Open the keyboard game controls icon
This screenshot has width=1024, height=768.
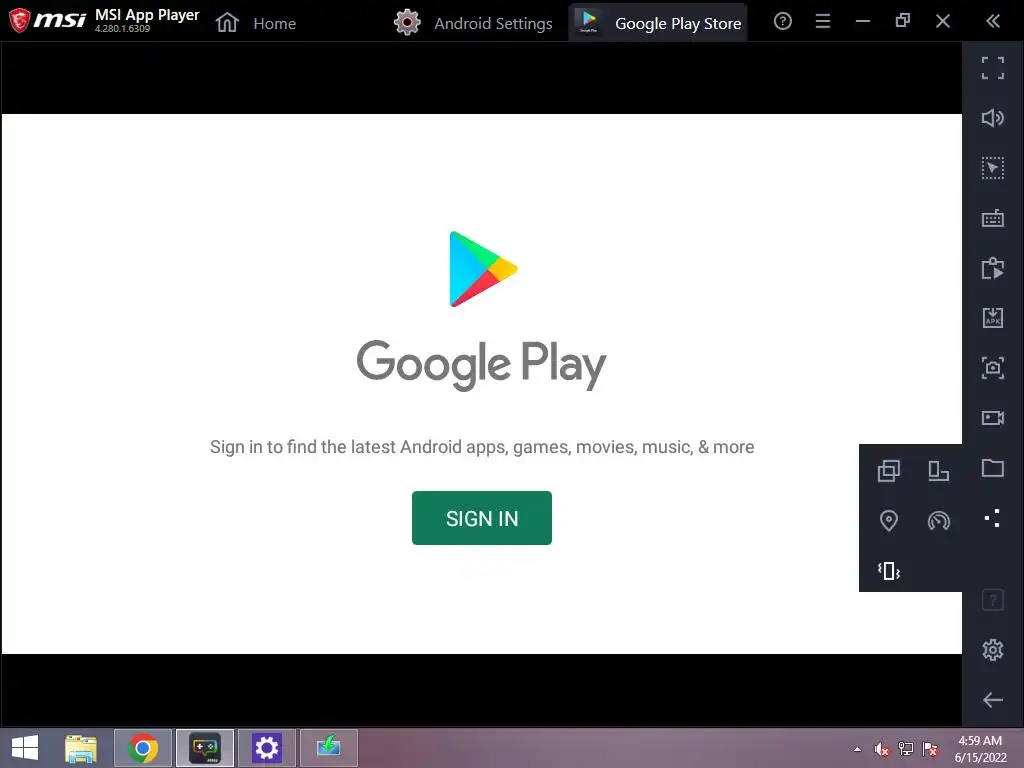pyautogui.click(x=993, y=218)
